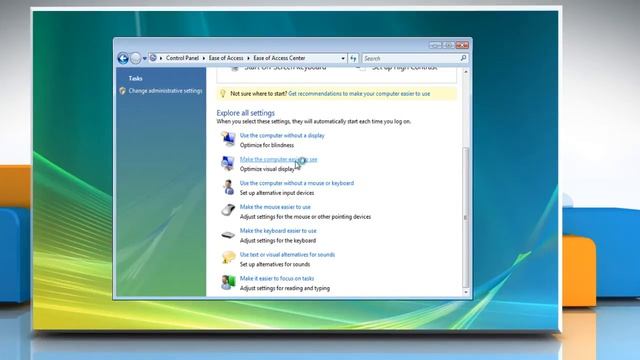The image size is (640, 360).
Task: Open Change administrative settings link
Action: tap(165, 91)
